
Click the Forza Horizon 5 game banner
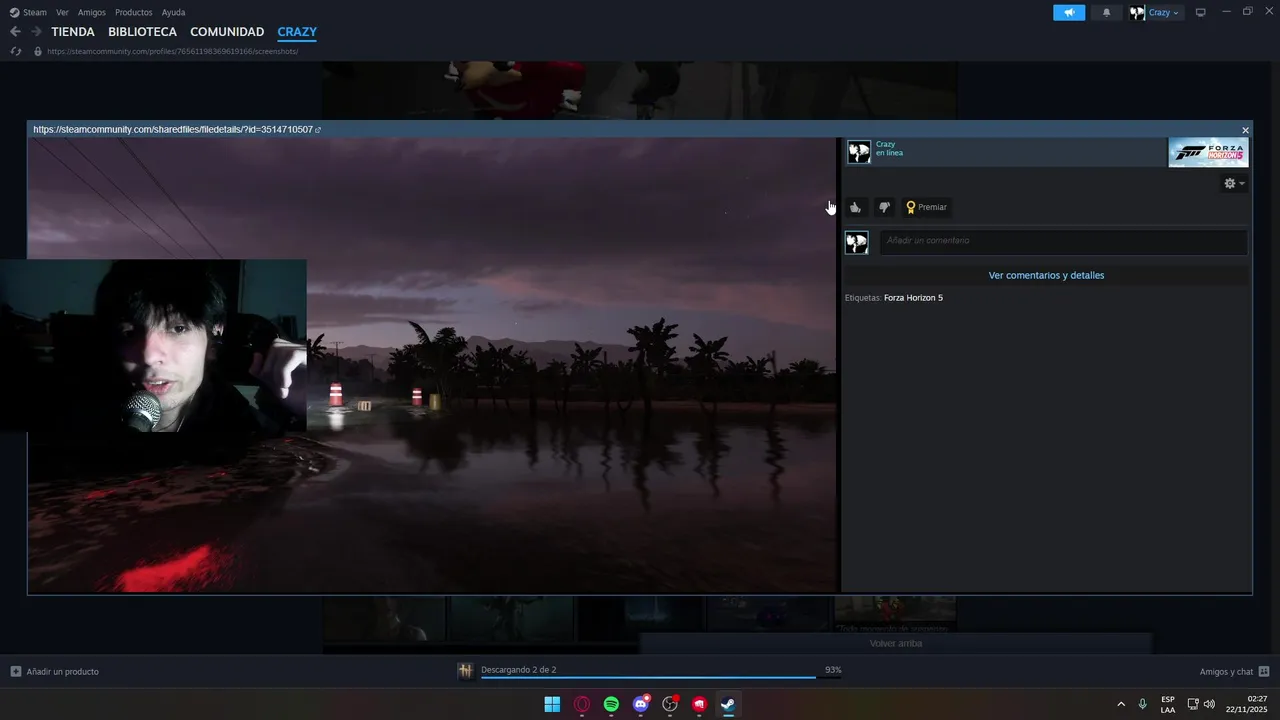(x=1208, y=152)
